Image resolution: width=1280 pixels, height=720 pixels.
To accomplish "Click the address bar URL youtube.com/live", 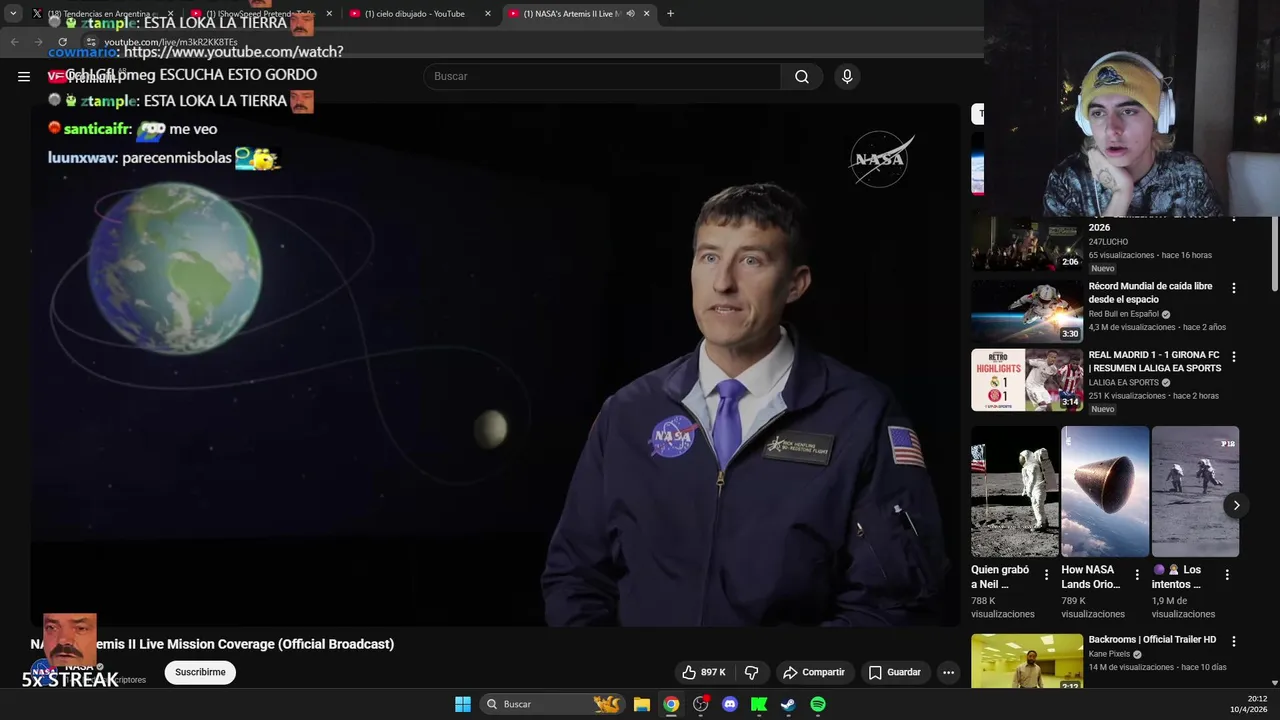I will (x=170, y=42).
